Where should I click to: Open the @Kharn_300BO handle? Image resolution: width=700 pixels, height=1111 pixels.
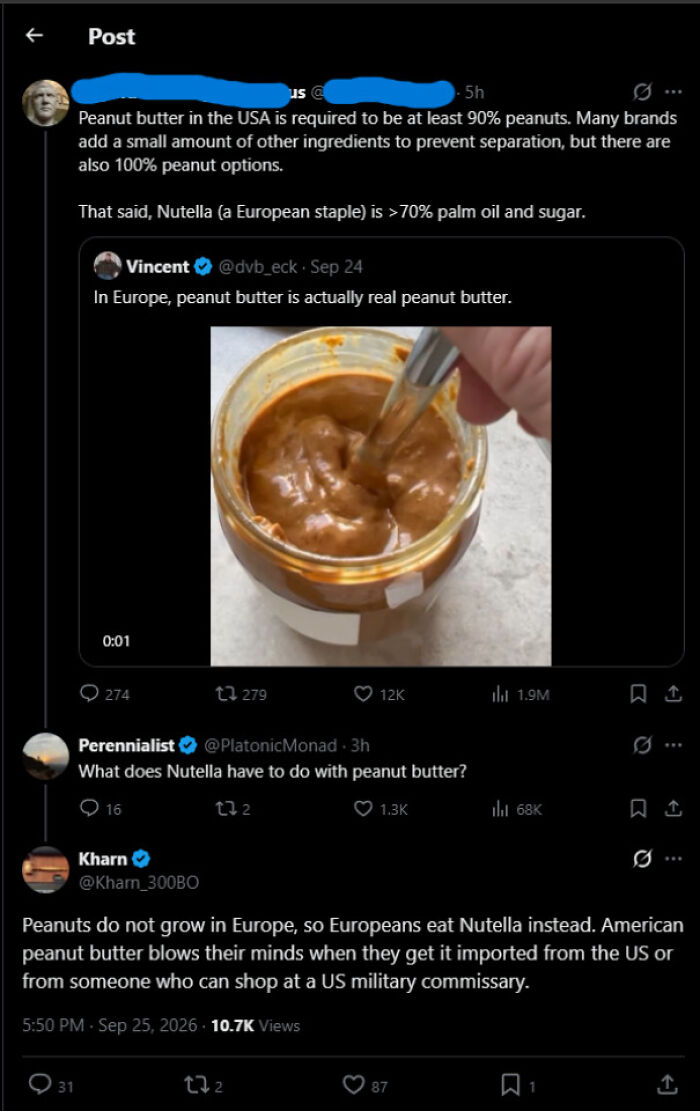138,882
